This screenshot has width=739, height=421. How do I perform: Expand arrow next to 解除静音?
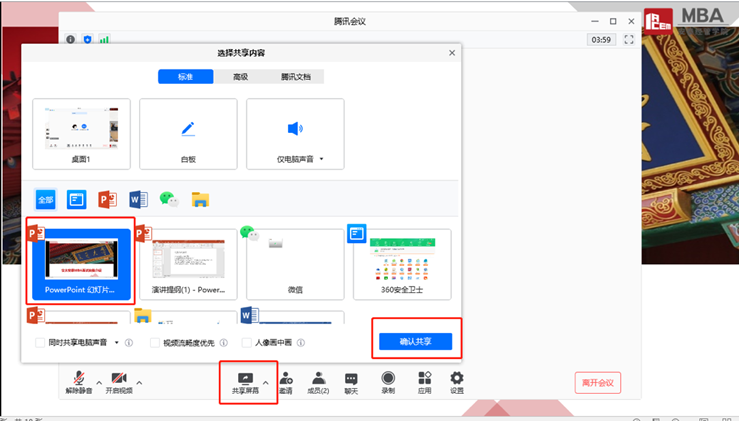(x=97, y=382)
